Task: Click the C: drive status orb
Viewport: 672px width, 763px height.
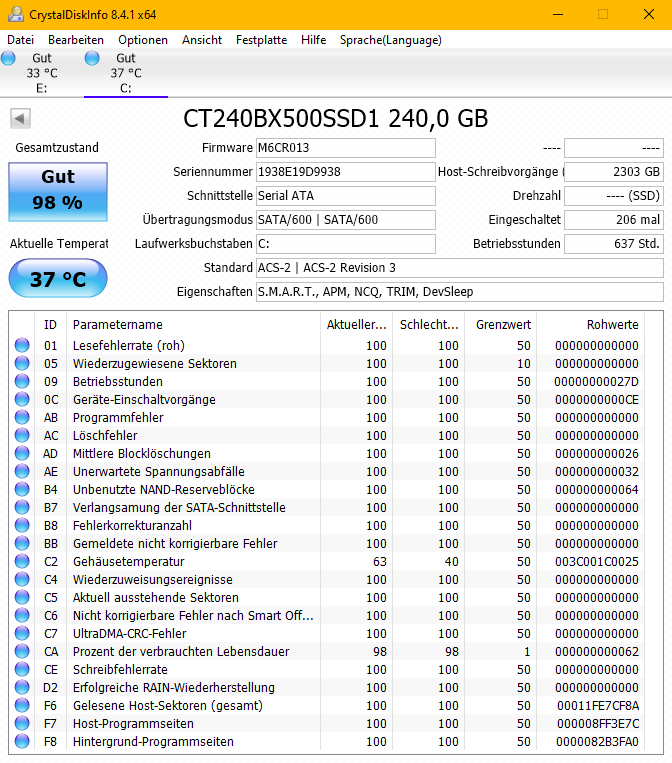Action: [92, 58]
